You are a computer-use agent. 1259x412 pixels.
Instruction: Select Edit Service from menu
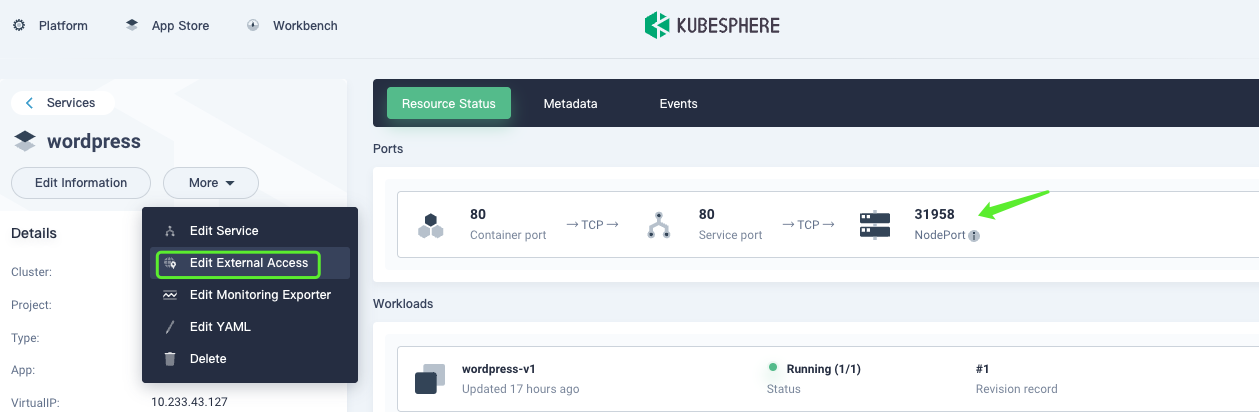pos(224,231)
